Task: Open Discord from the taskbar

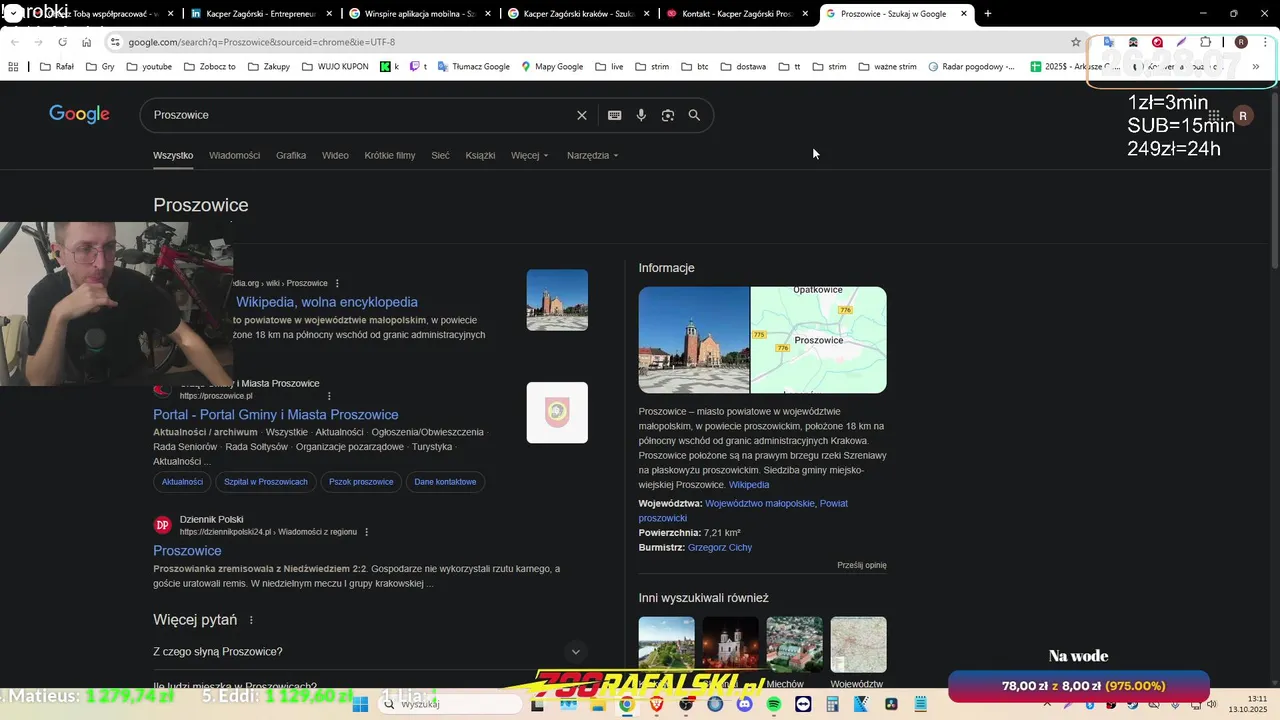Action: tap(744, 704)
